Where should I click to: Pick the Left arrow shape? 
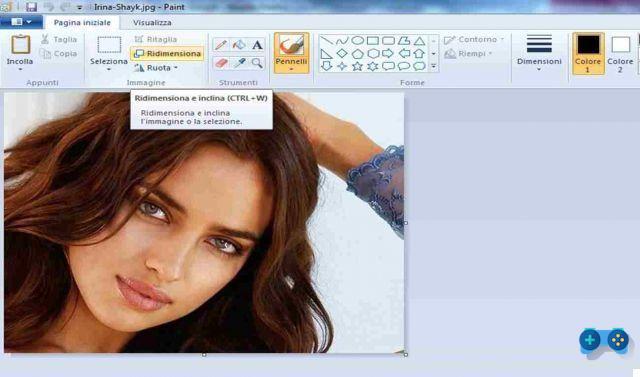coord(404,53)
